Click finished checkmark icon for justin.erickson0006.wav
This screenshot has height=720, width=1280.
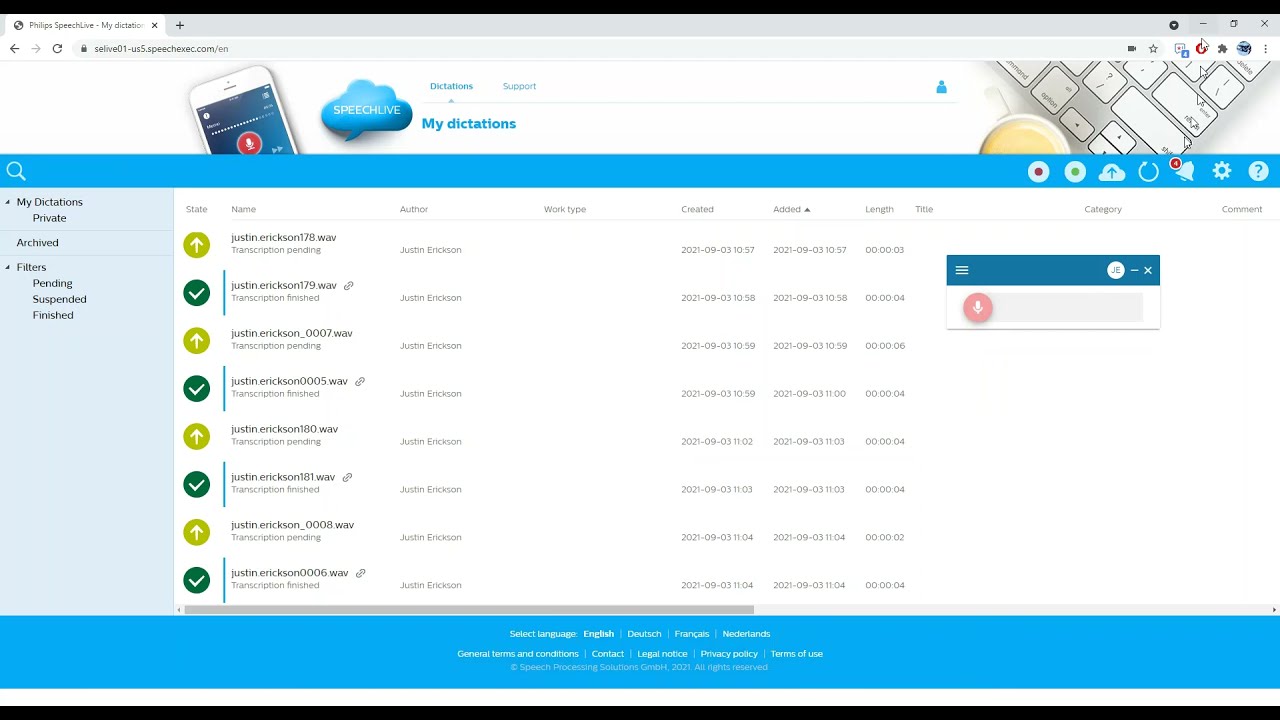[x=197, y=581]
